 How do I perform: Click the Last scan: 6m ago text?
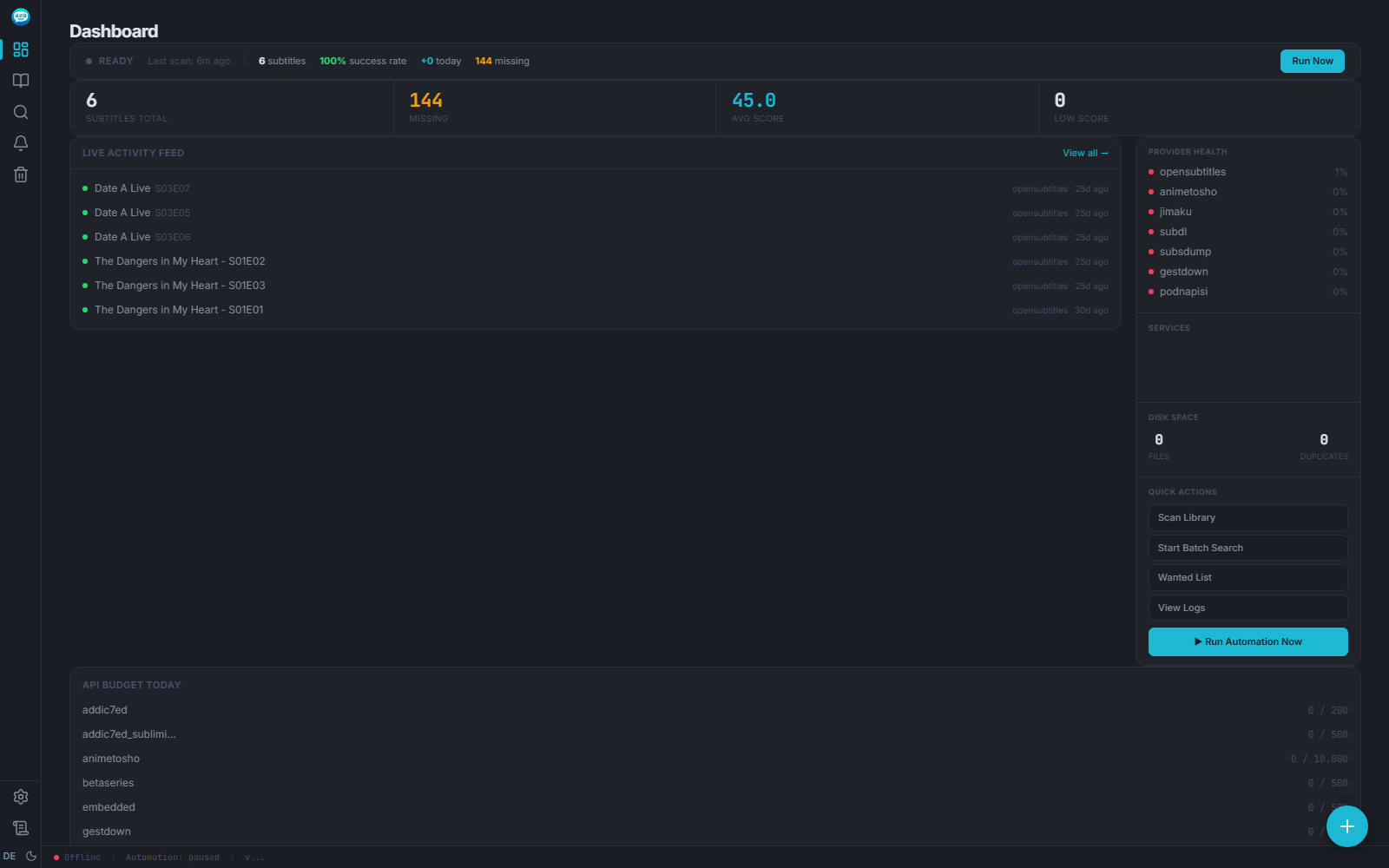pos(189,61)
